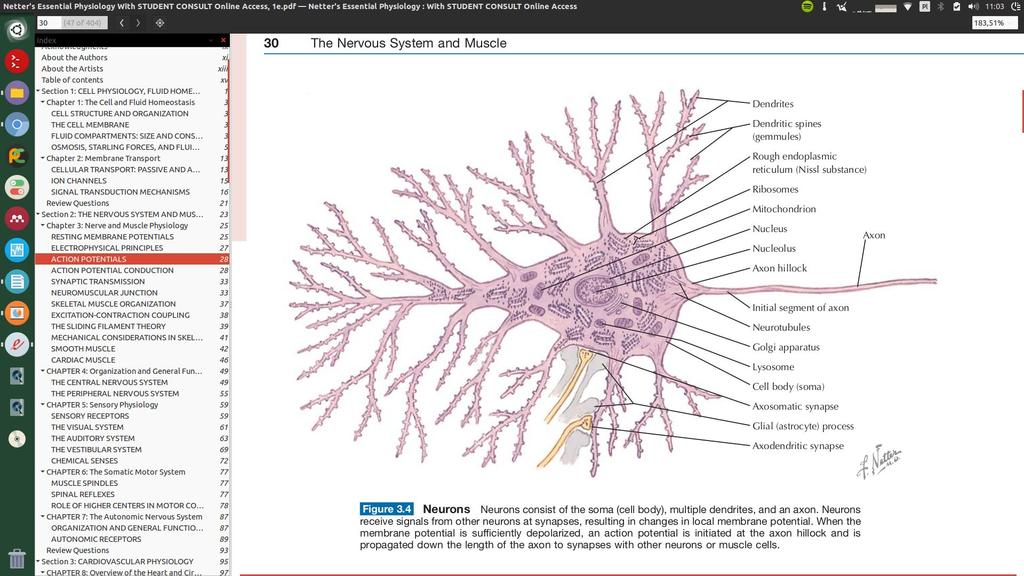The image size is (1024, 576).
Task: Select the highlighted ACTION POTENTIALS entry
Action: [132, 259]
